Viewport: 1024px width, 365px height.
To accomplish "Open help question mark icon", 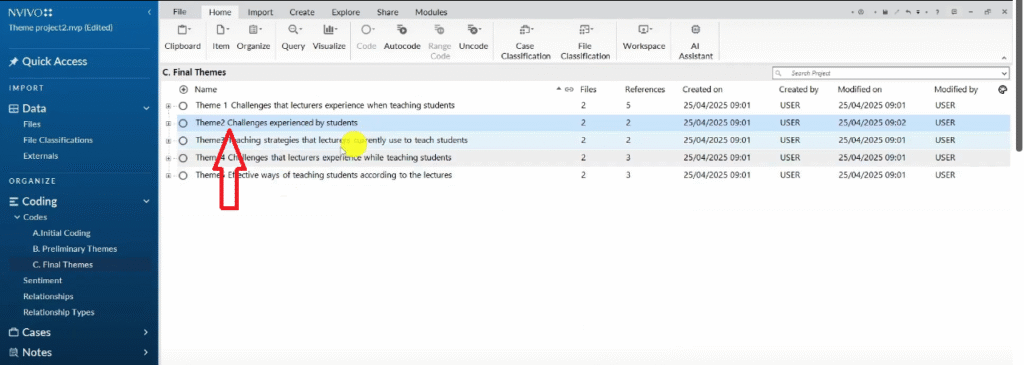I will 937,12.
